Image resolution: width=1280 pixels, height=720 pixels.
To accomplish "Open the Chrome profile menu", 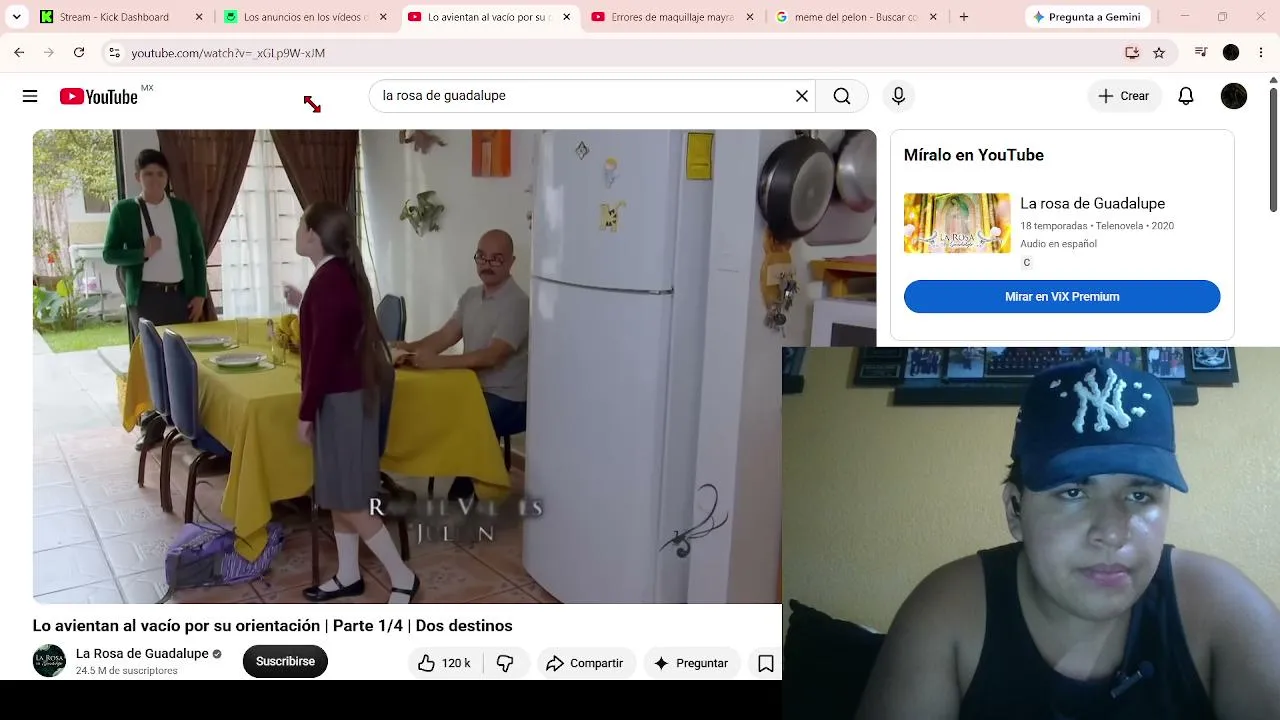I will [x=1231, y=53].
